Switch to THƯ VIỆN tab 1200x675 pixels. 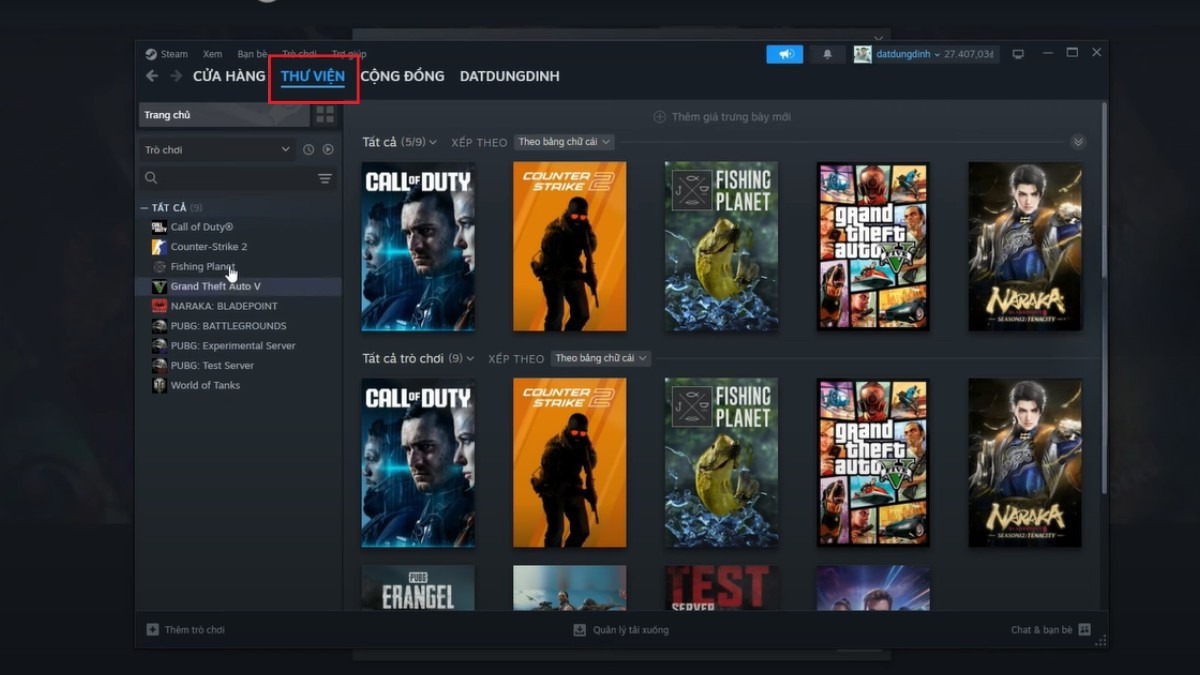(x=313, y=76)
